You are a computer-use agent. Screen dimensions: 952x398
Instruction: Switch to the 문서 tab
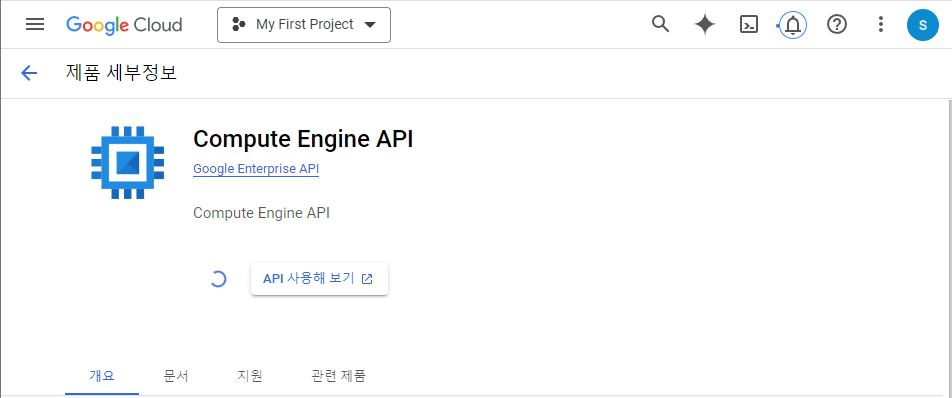pos(176,376)
